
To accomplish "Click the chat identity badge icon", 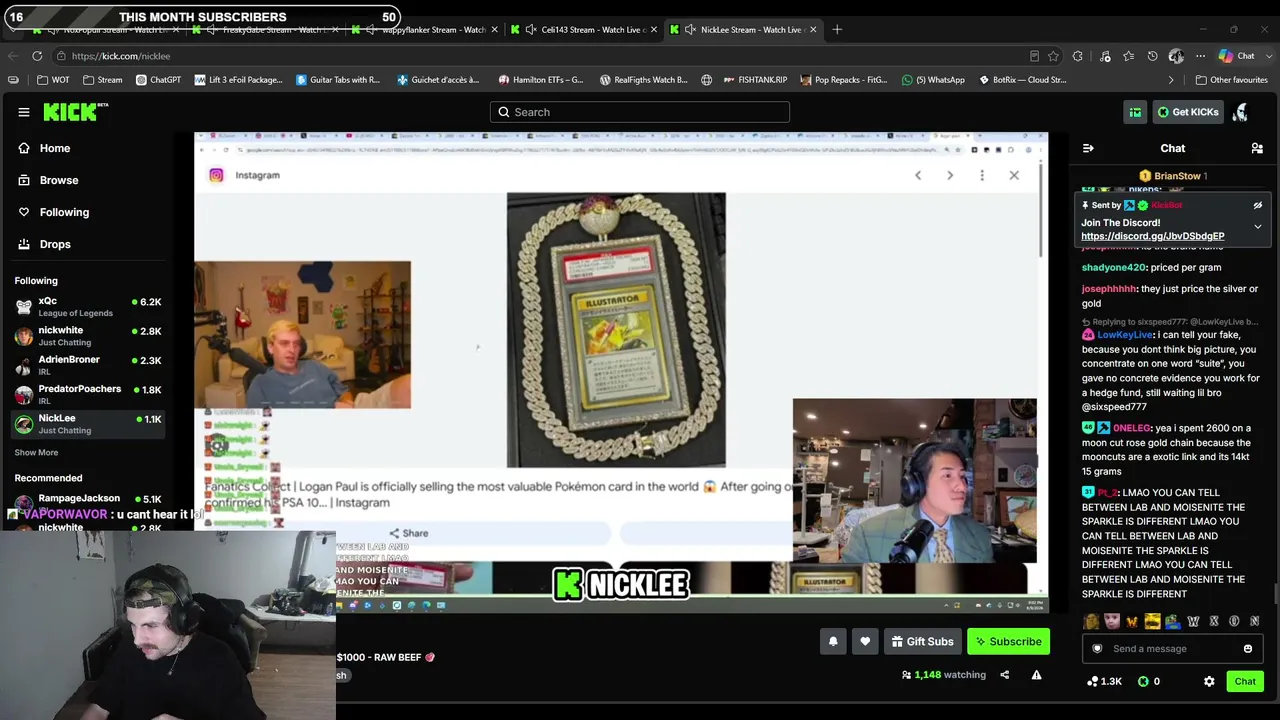I will [1097, 649].
